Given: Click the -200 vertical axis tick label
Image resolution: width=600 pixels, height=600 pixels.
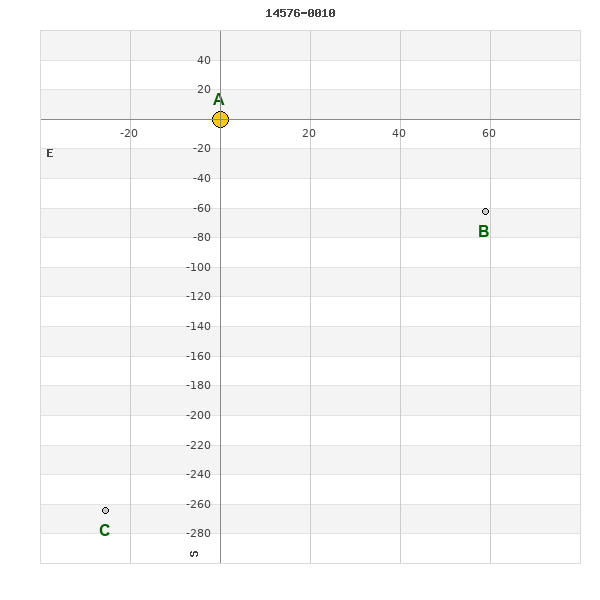Looking at the screenshot, I should [x=198, y=415].
